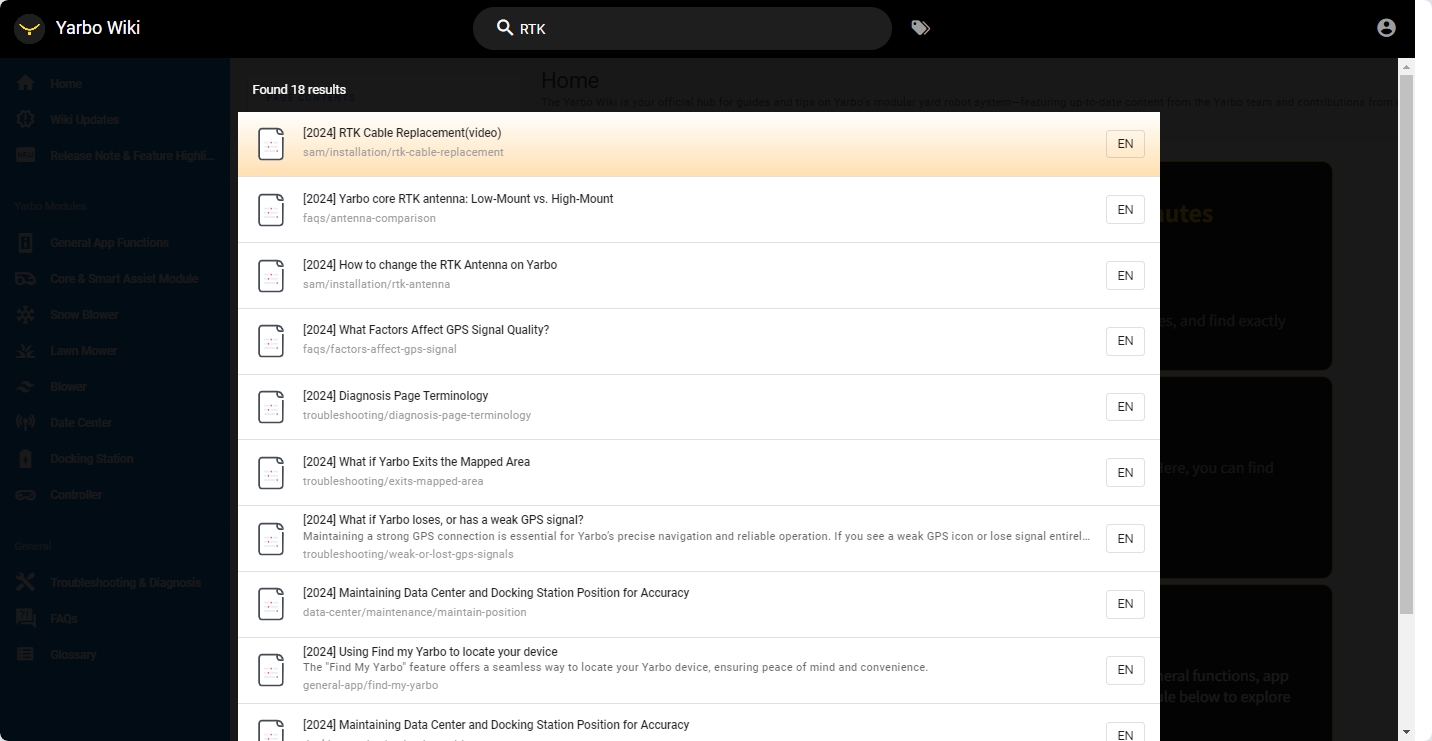Click EN badge on exits-mapped-area row
This screenshot has height=741, width=1432.
pos(1125,473)
